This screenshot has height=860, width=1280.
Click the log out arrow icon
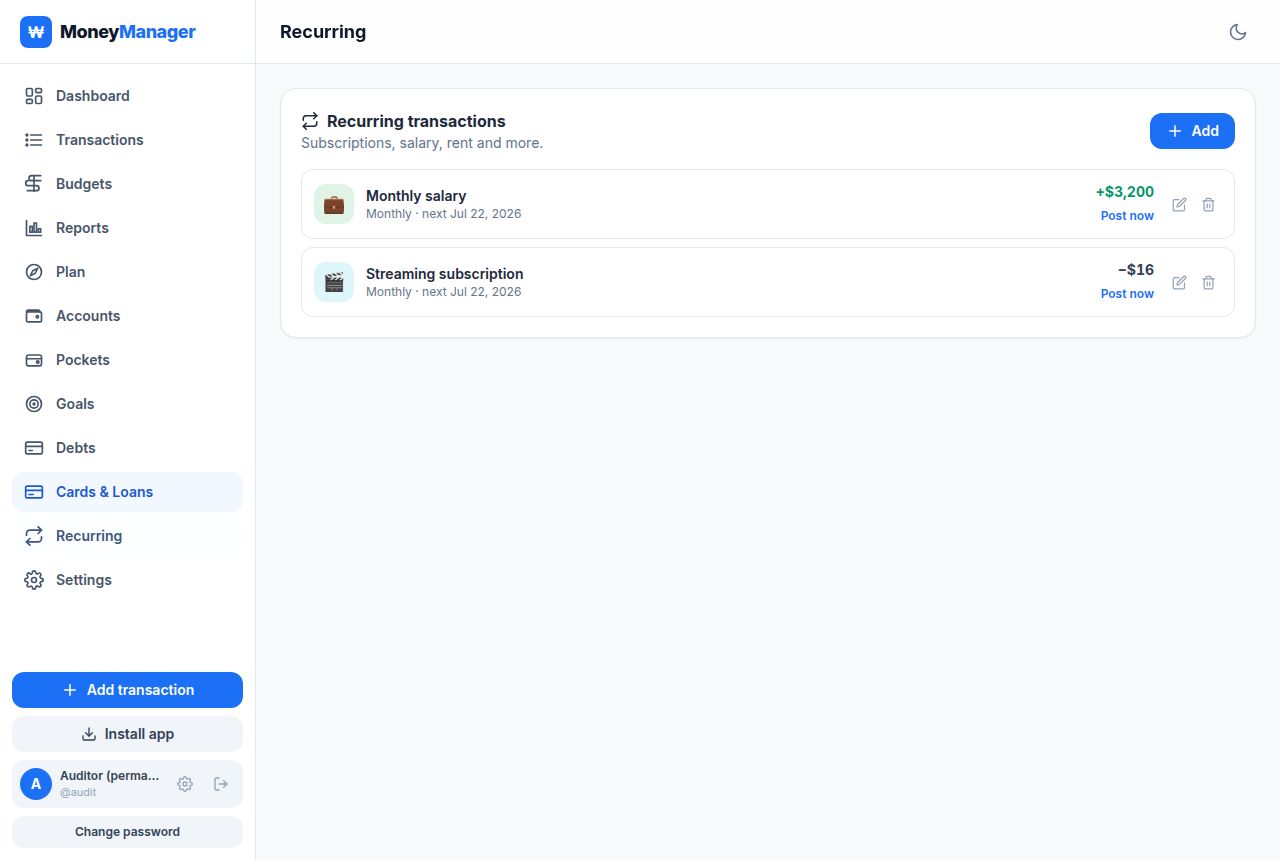[x=221, y=784]
